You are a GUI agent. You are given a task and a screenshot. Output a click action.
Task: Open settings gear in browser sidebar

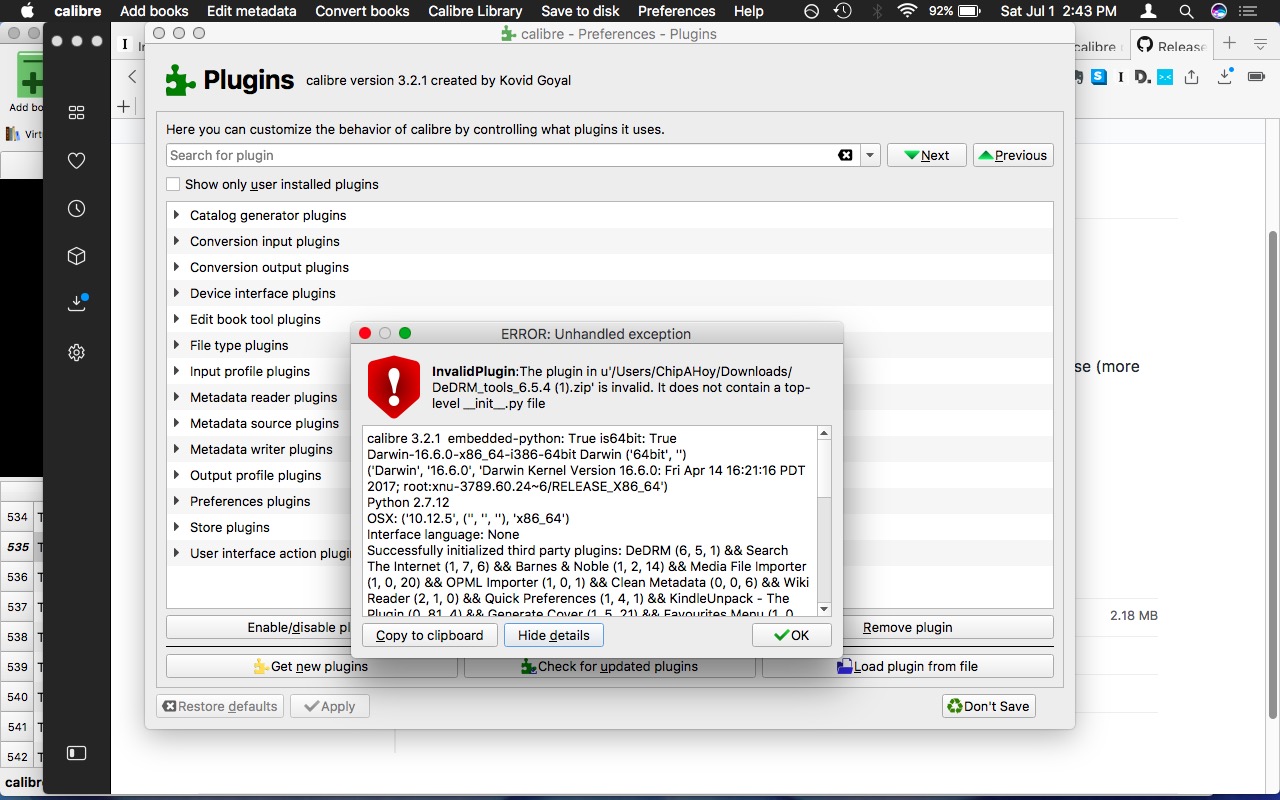click(76, 353)
